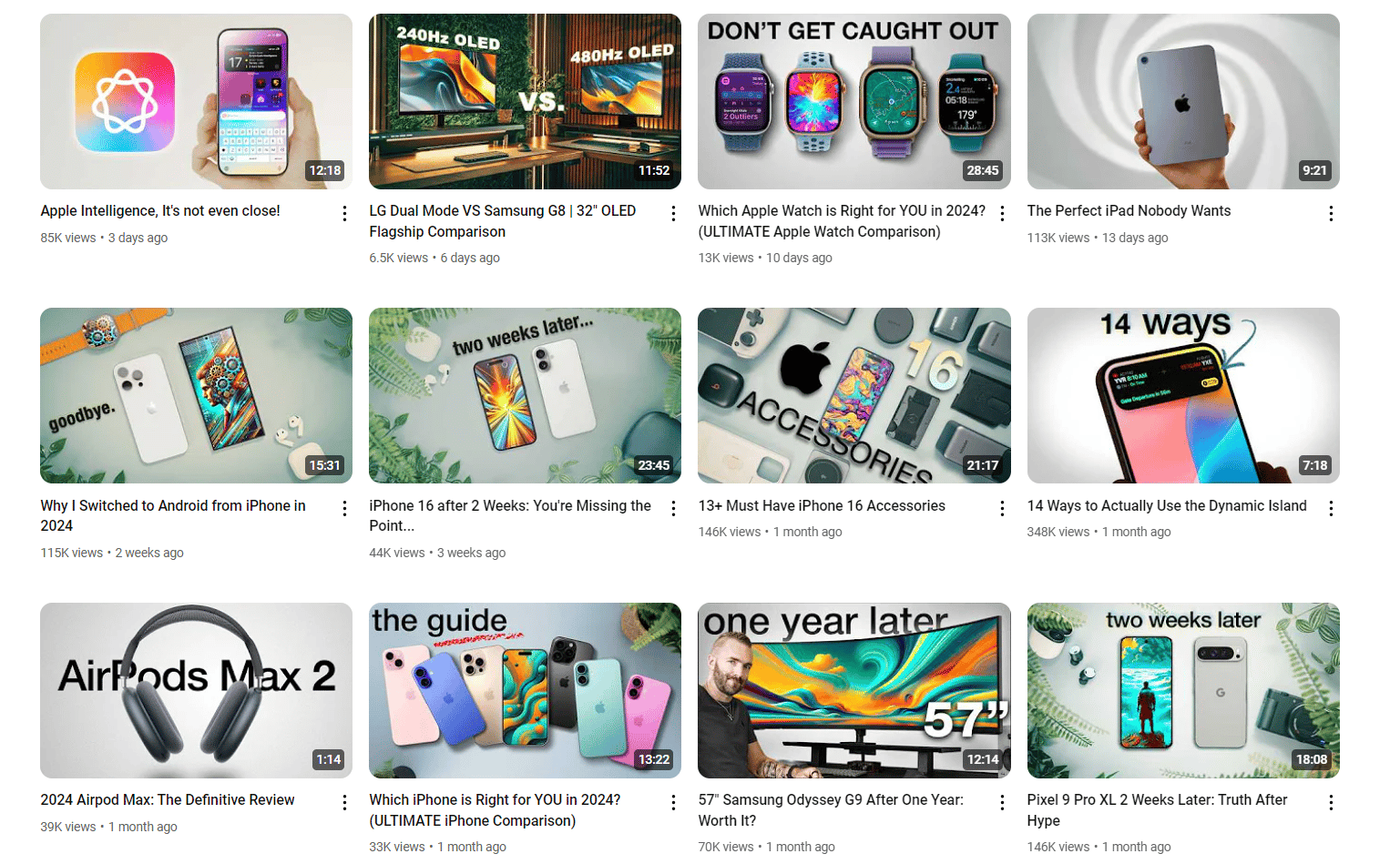Open three-dot menu for LG Dual Mode video

point(673,214)
